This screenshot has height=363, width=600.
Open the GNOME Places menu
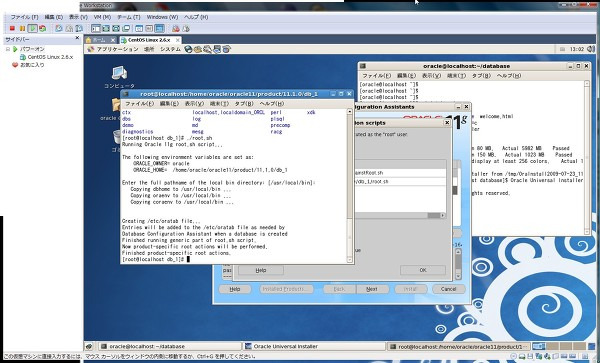tap(149, 49)
